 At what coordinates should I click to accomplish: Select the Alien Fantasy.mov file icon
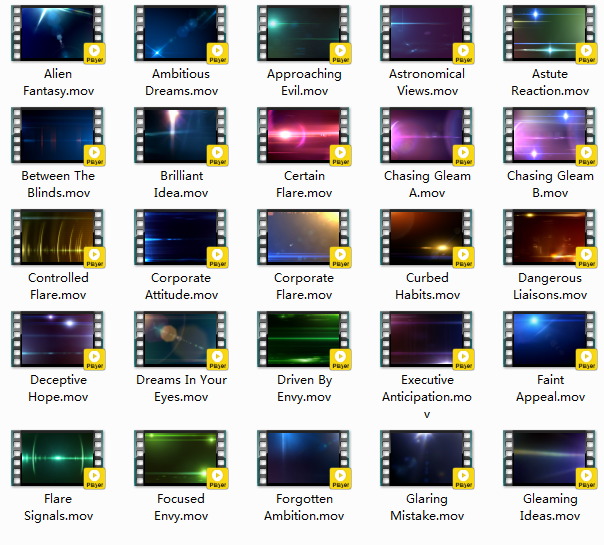coord(58,33)
